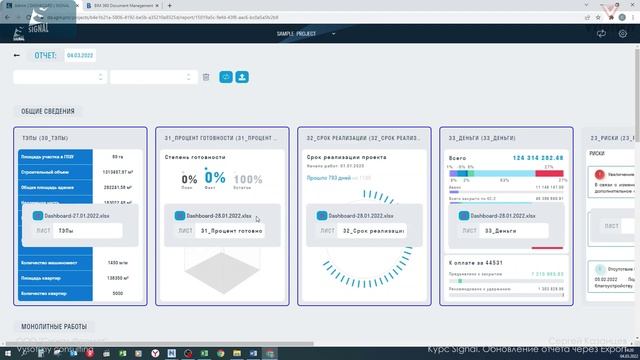640x360 pixels.
Task: Click the report date 04.03.2022
Action: pos(80,55)
